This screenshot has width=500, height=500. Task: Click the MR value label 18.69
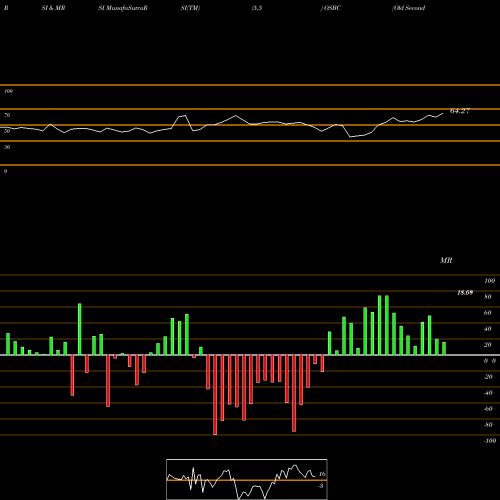point(465,293)
